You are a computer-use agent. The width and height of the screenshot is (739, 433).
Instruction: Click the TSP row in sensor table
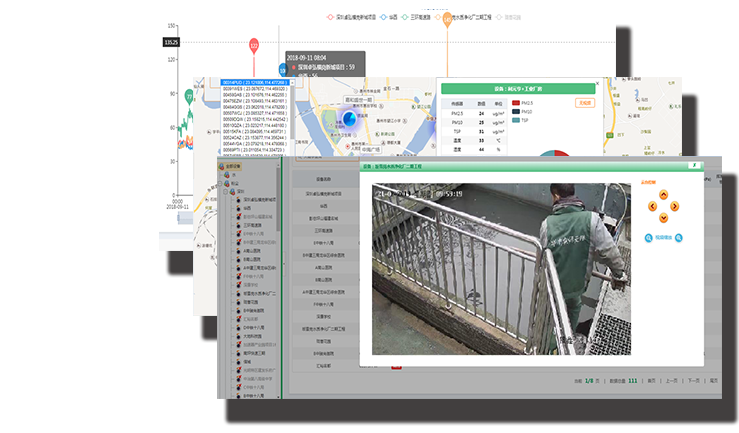(x=474, y=131)
